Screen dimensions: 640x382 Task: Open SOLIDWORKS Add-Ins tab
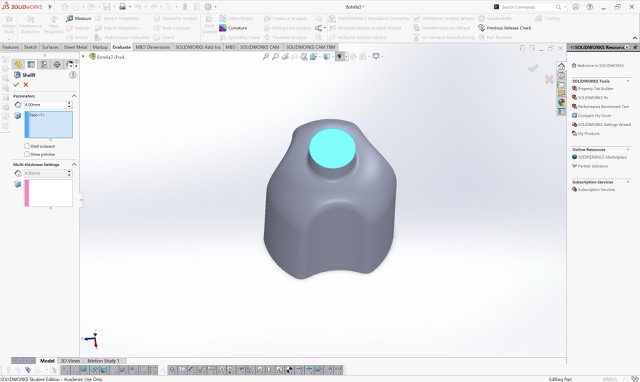pyautogui.click(x=198, y=47)
